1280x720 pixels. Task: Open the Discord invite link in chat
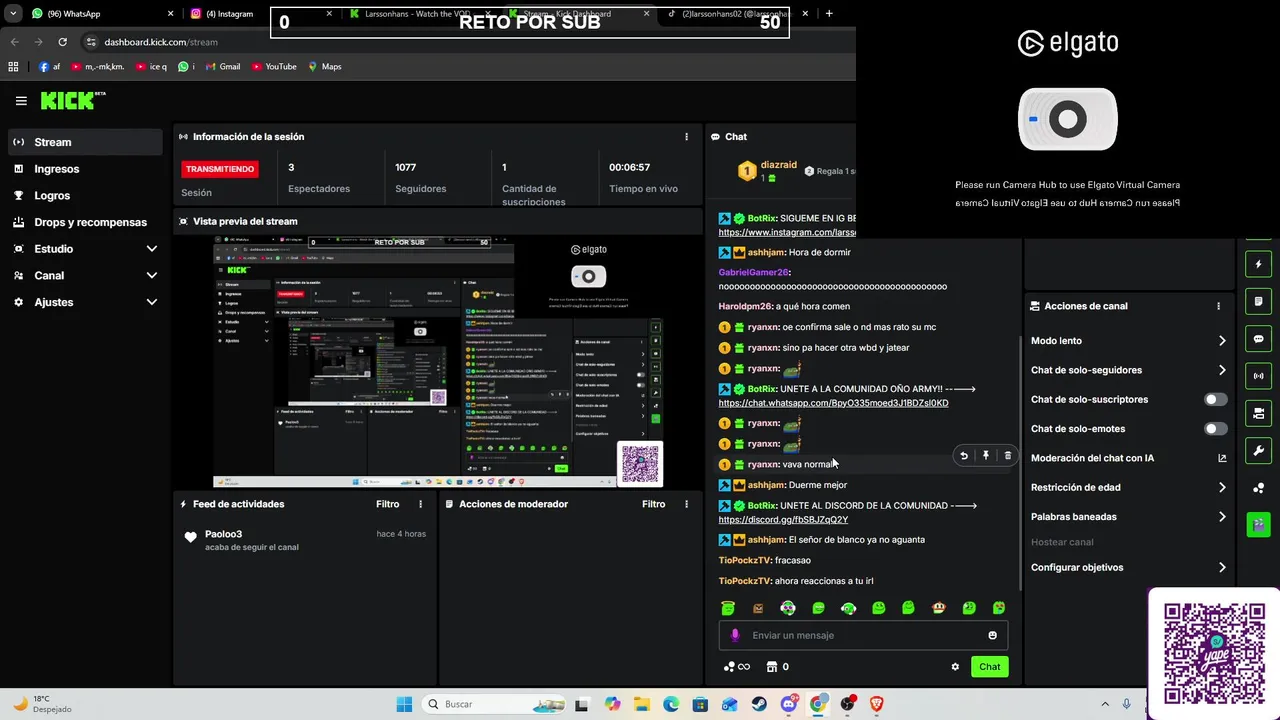(x=783, y=520)
